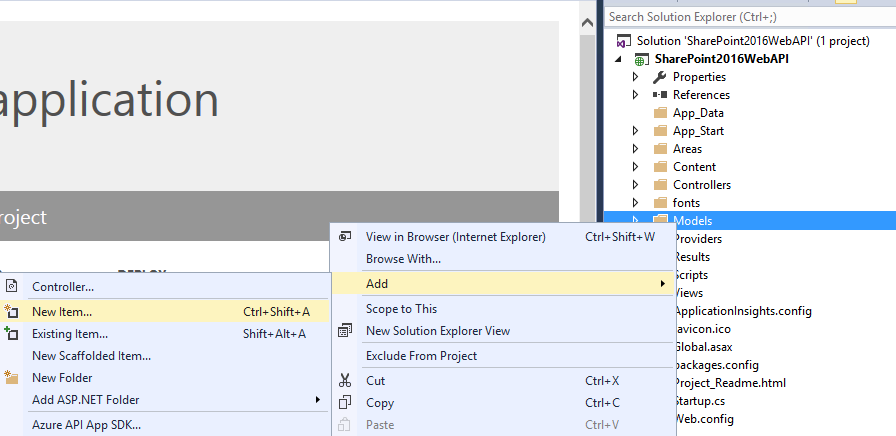Click the solution icon beside Solution 'SharePoint2016WebAPI'
Image resolution: width=896 pixels, height=436 pixels.
624,41
